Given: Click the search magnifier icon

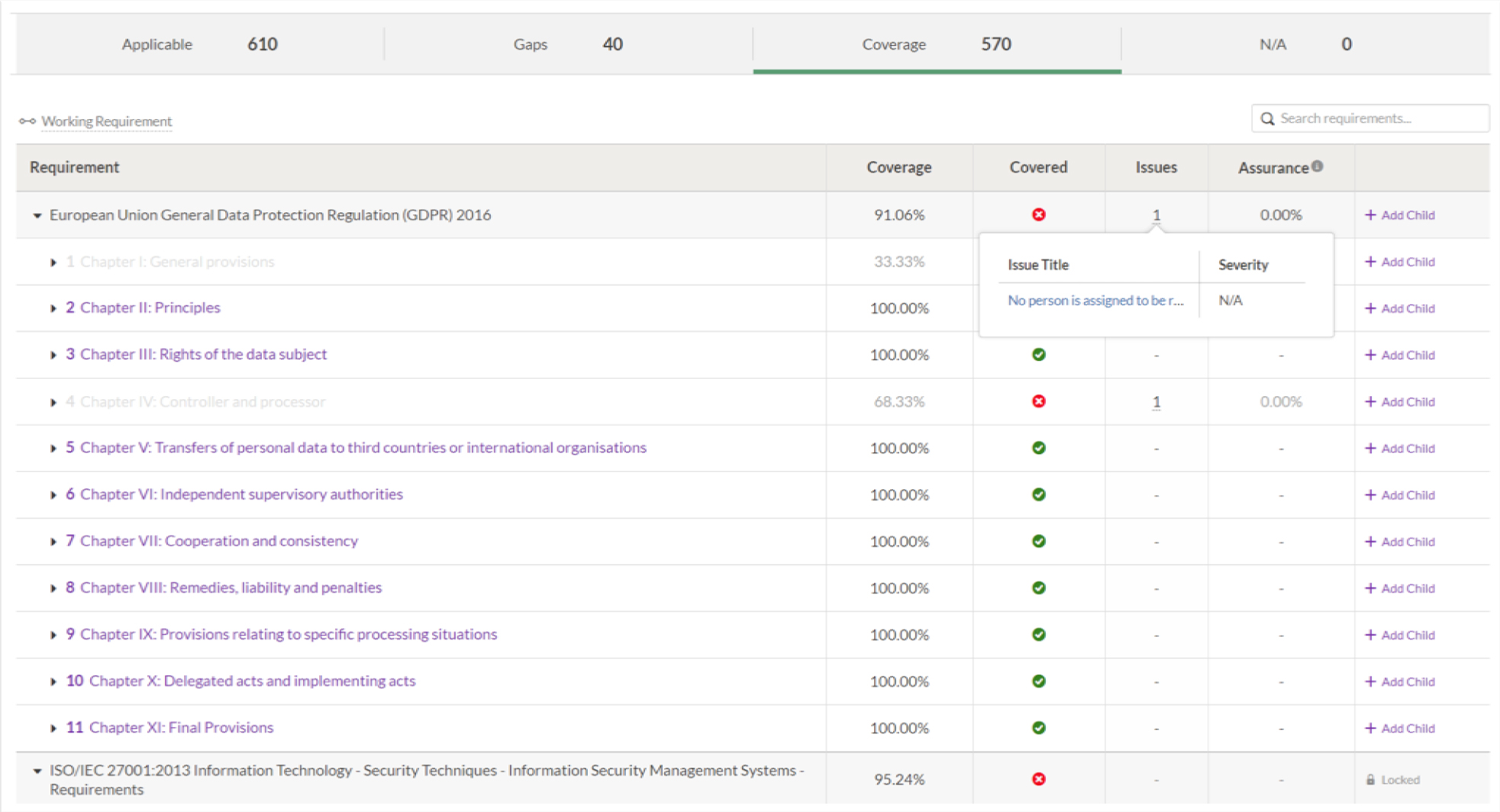Looking at the screenshot, I should (1267, 118).
